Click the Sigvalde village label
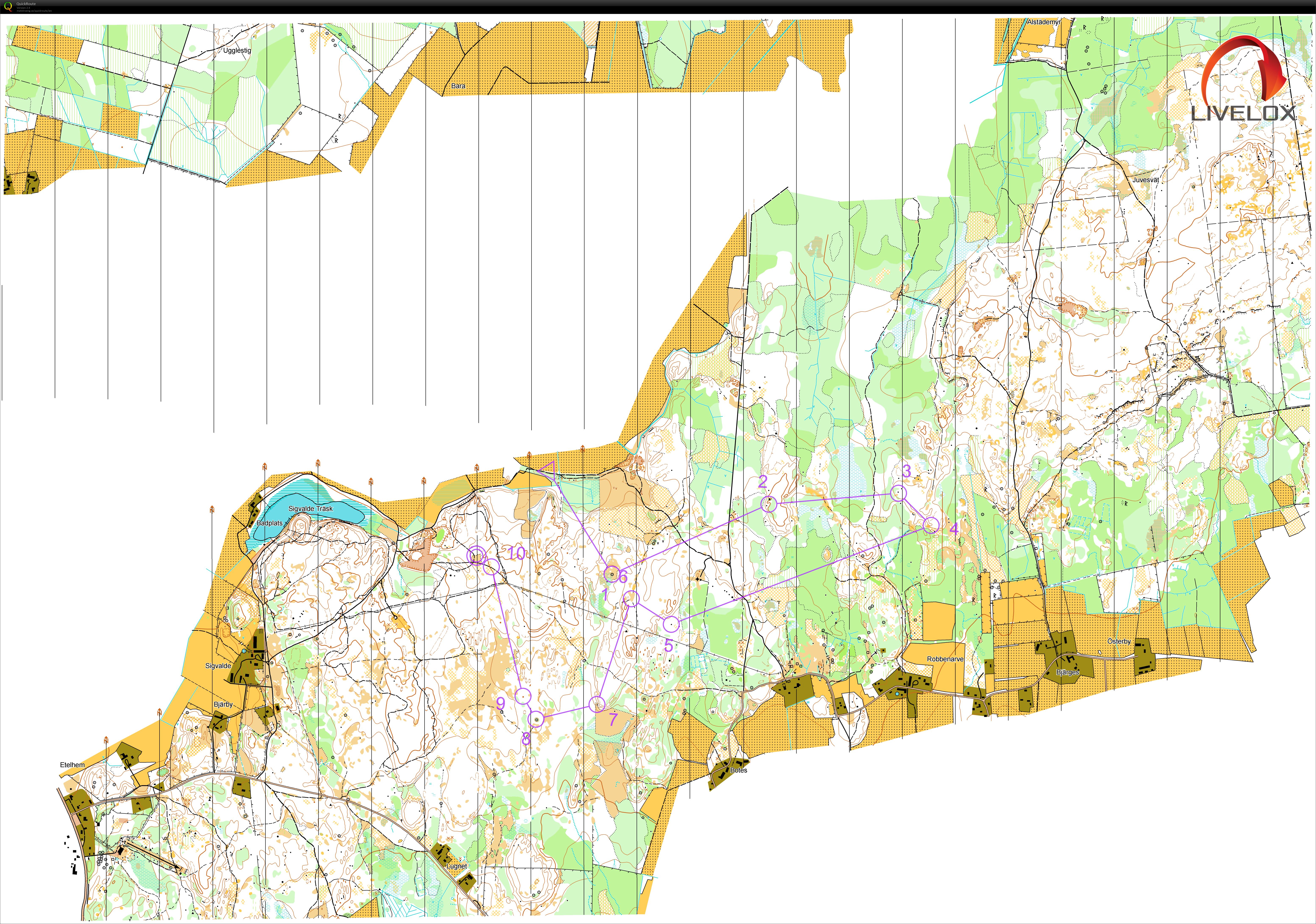 click(218, 666)
